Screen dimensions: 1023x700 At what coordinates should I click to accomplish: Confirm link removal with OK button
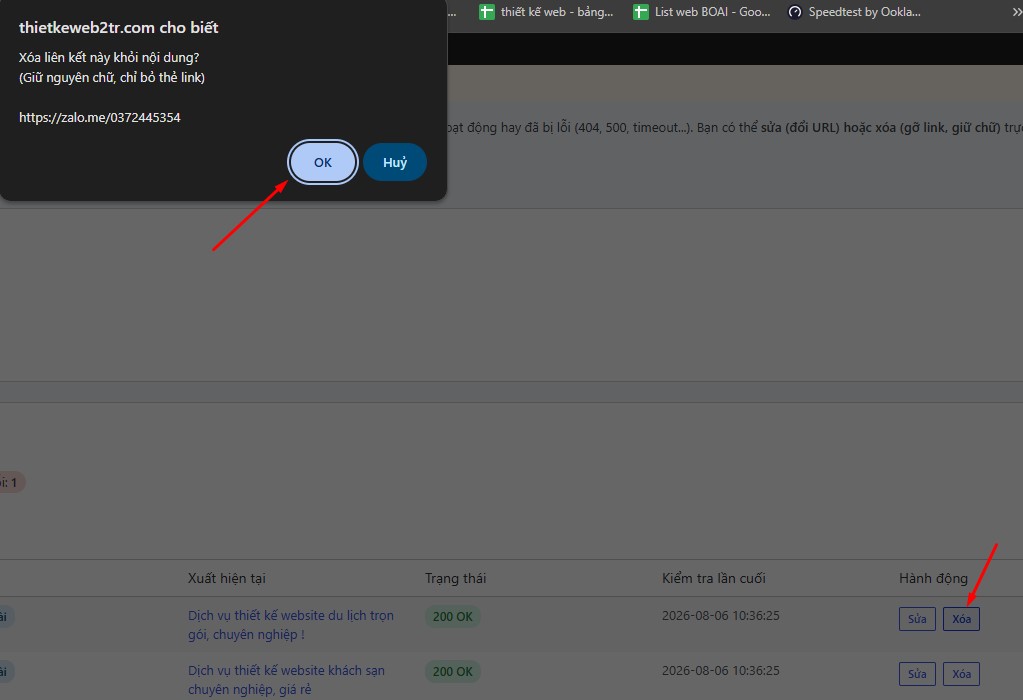[x=323, y=162]
